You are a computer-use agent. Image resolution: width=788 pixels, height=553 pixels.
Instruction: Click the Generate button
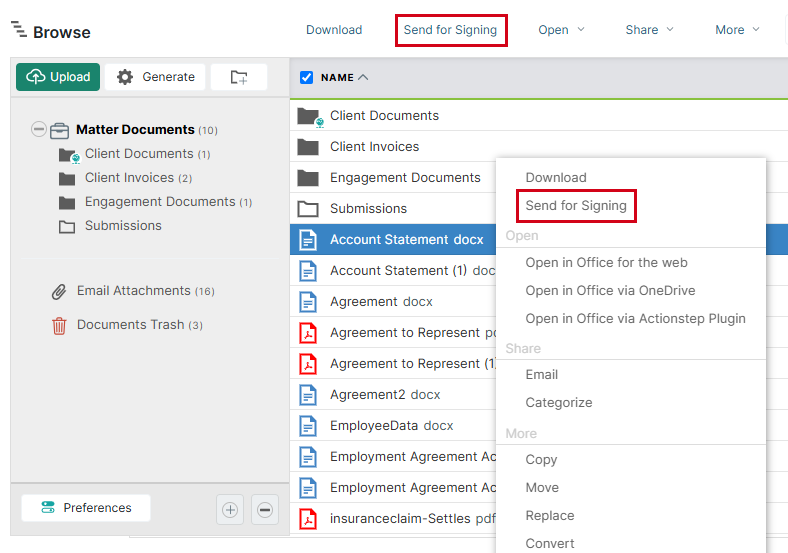[155, 77]
